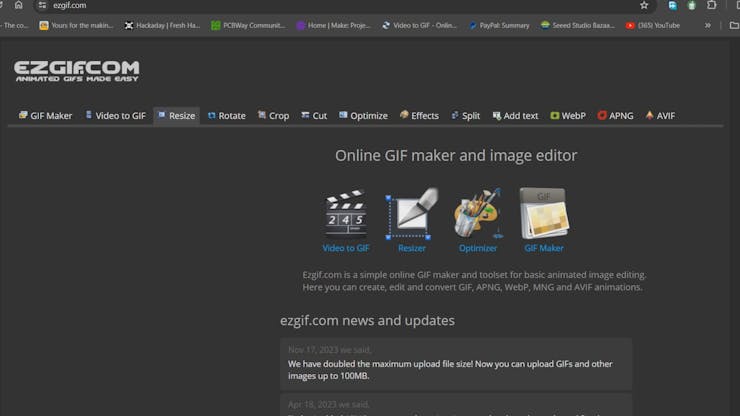This screenshot has width=740, height=416.
Task: Click the paint palette Optimizer icon
Action: 478,213
